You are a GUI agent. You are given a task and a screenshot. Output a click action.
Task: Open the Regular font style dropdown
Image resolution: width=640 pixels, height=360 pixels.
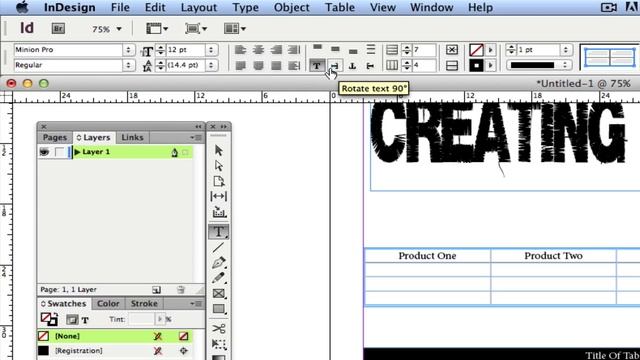point(128,65)
